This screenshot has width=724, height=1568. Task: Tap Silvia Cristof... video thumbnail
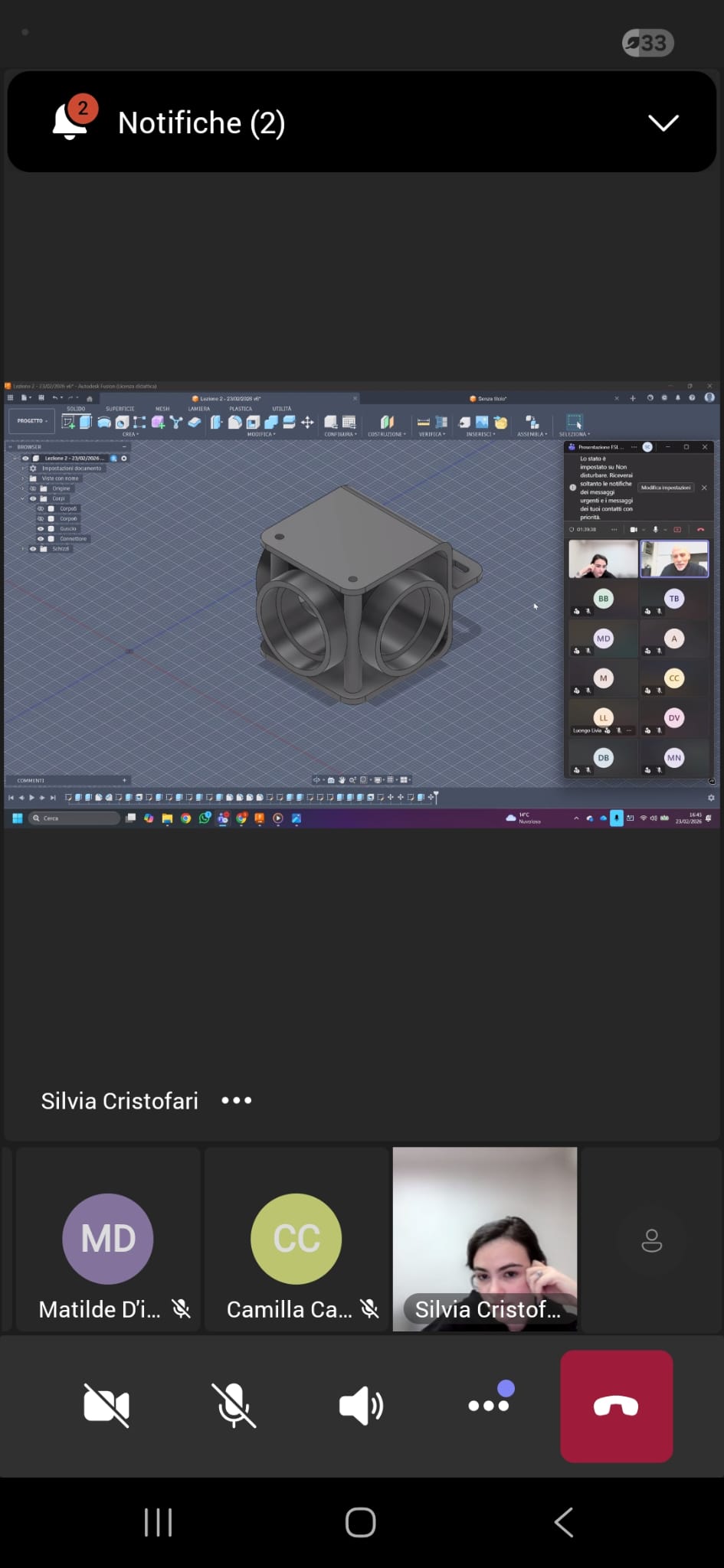point(485,1239)
